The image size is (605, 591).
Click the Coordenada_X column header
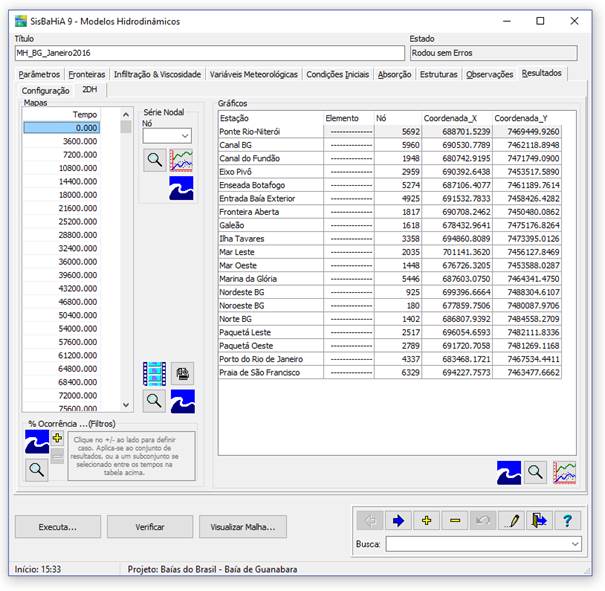pyautogui.click(x=457, y=118)
